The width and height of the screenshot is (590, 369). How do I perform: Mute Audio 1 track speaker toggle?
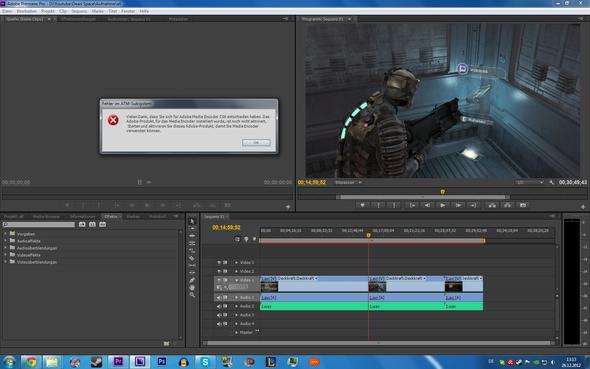pos(219,298)
